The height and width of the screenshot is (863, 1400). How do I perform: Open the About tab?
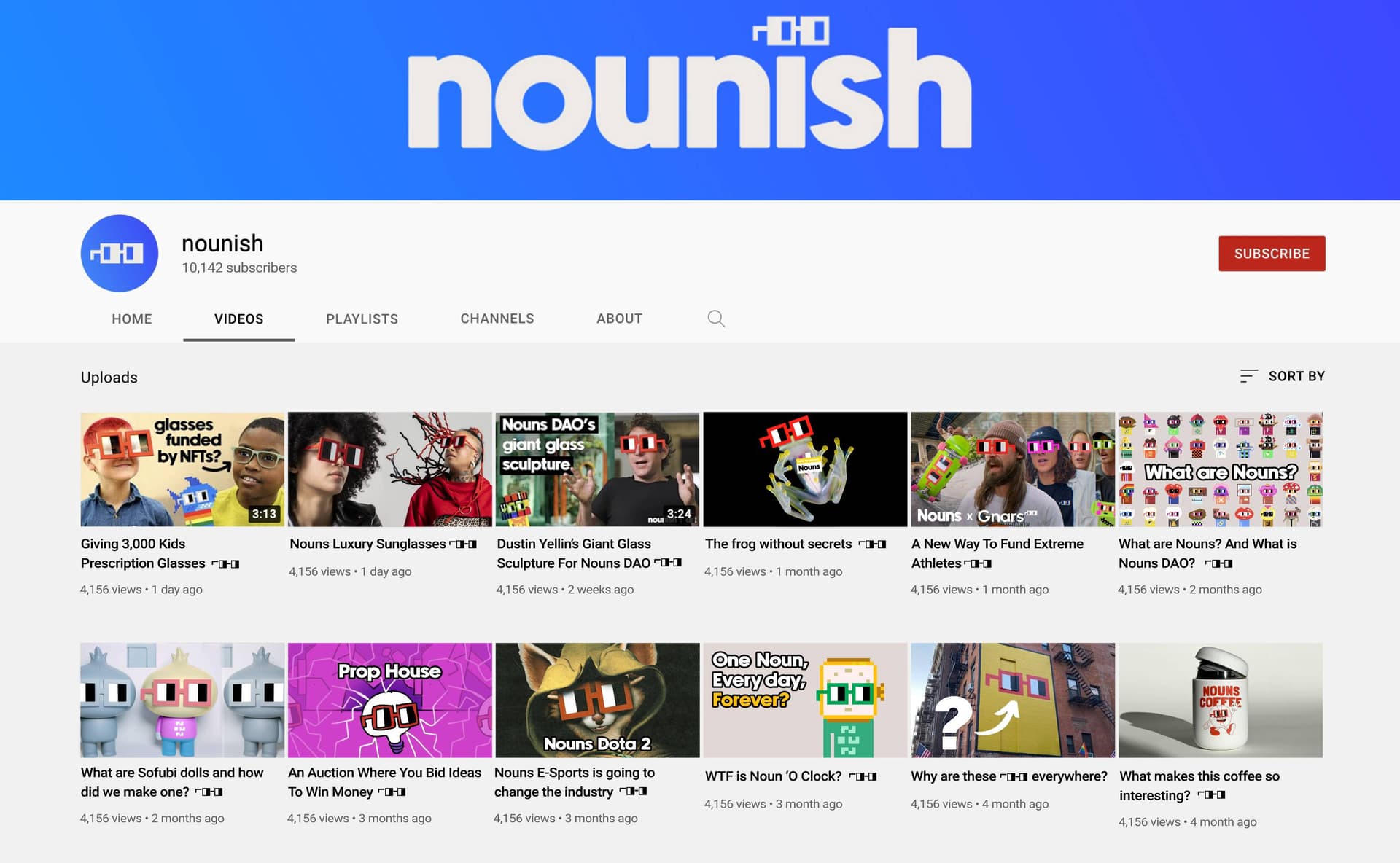619,319
